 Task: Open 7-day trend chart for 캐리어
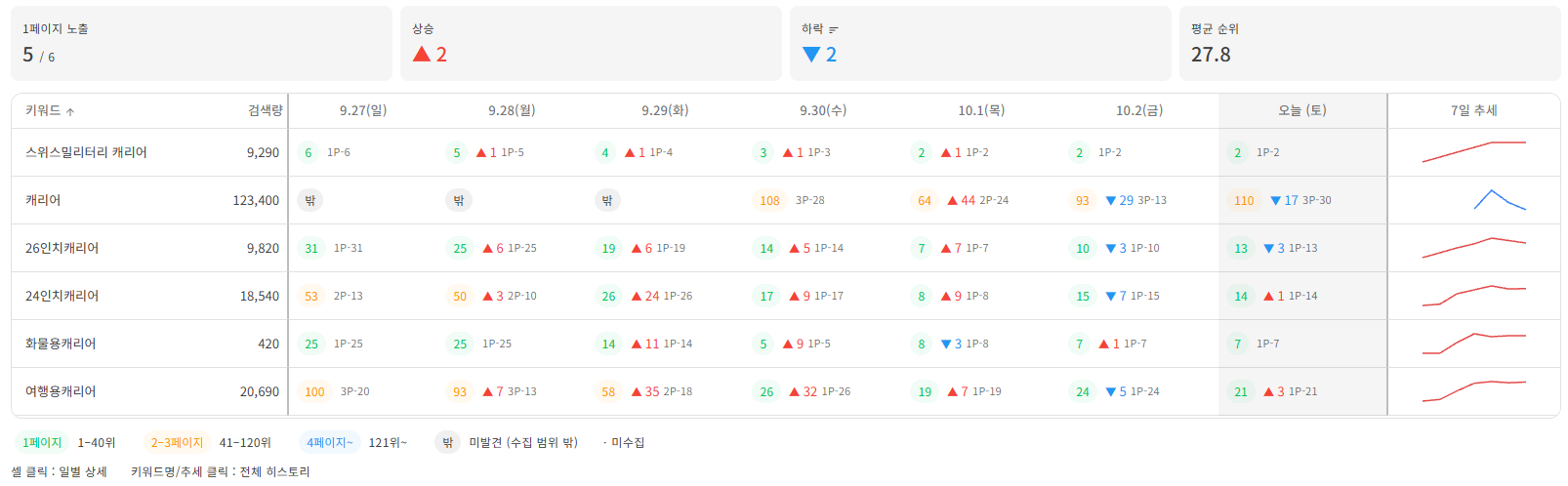click(1499, 199)
